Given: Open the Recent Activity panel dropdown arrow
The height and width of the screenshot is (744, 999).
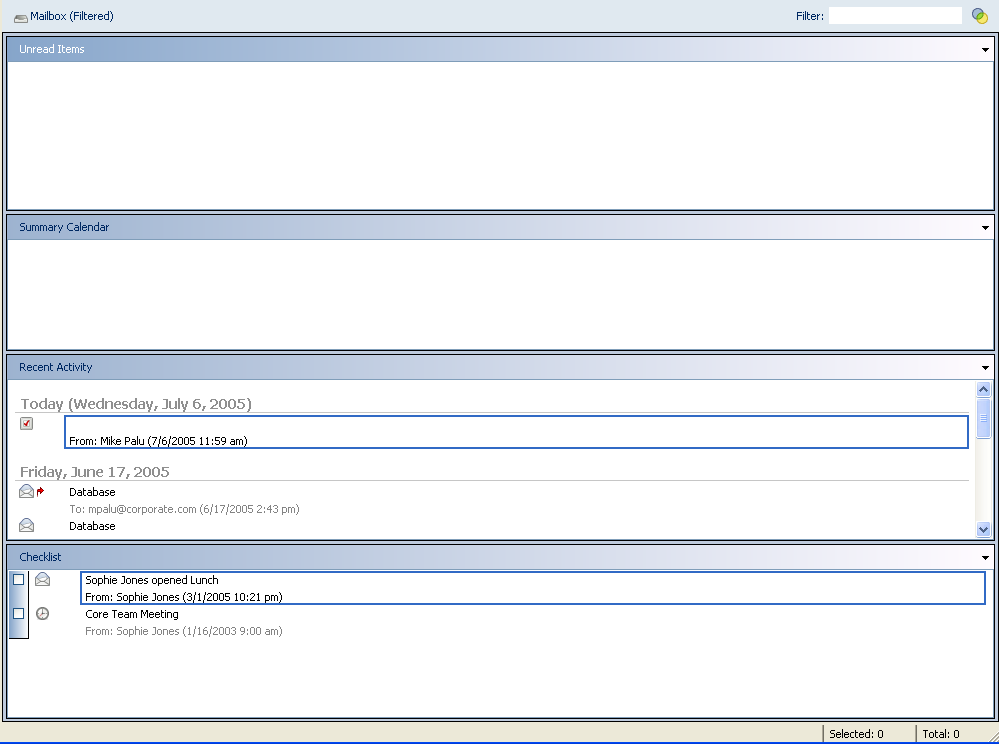Looking at the screenshot, I should tap(985, 368).
